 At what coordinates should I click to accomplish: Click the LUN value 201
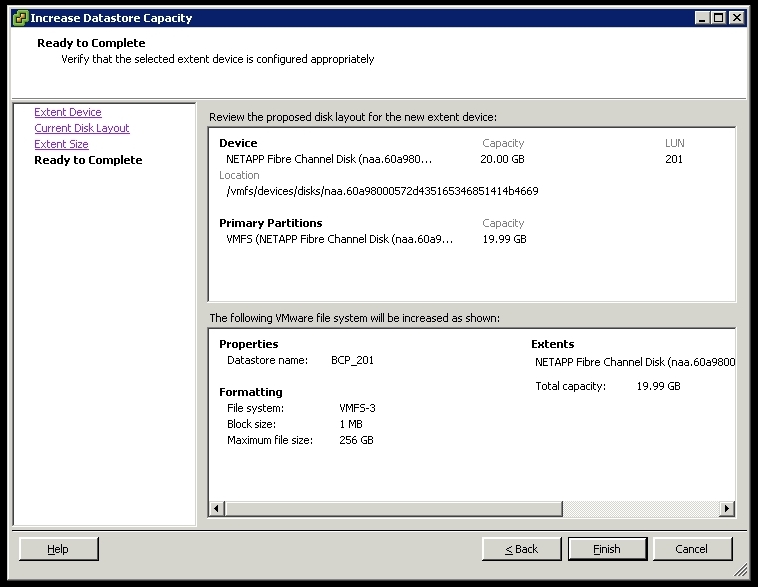pyautogui.click(x=674, y=159)
